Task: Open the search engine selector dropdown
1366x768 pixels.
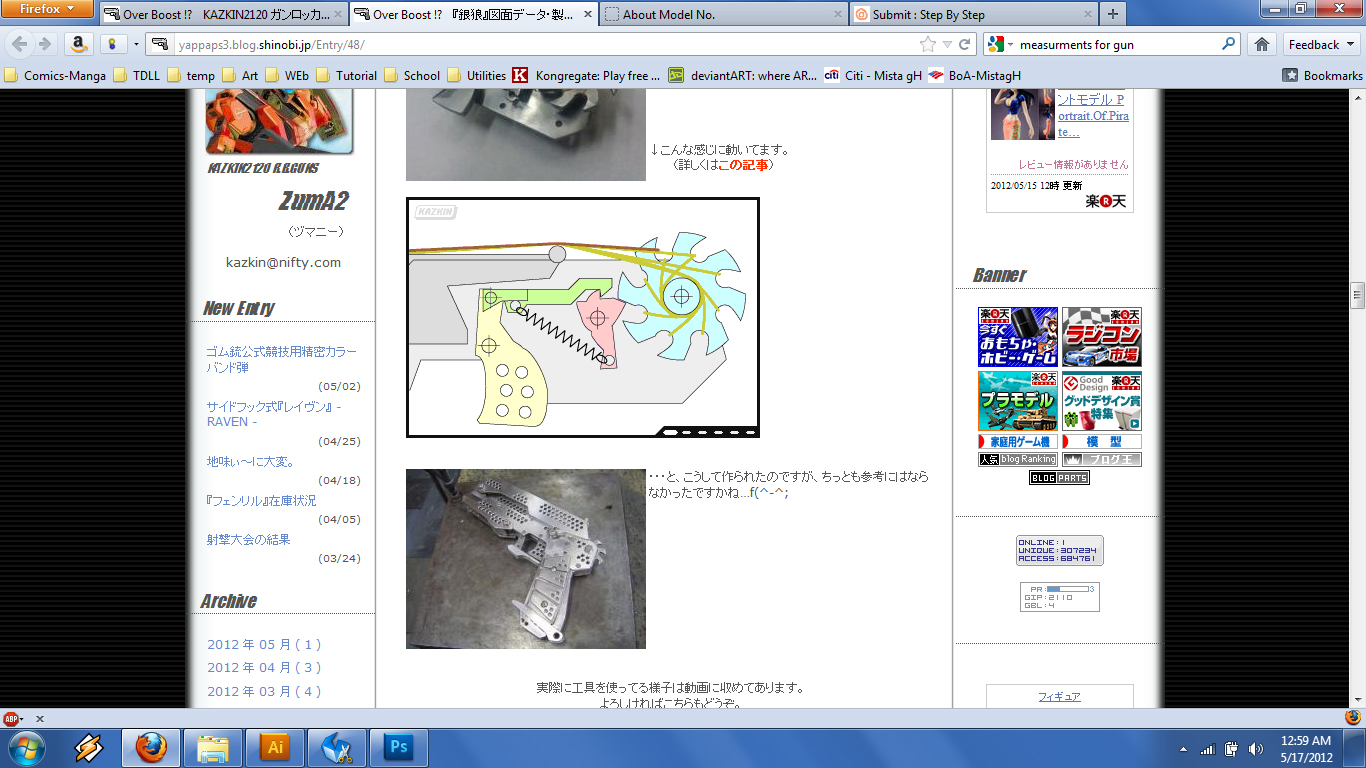Action: (x=999, y=44)
